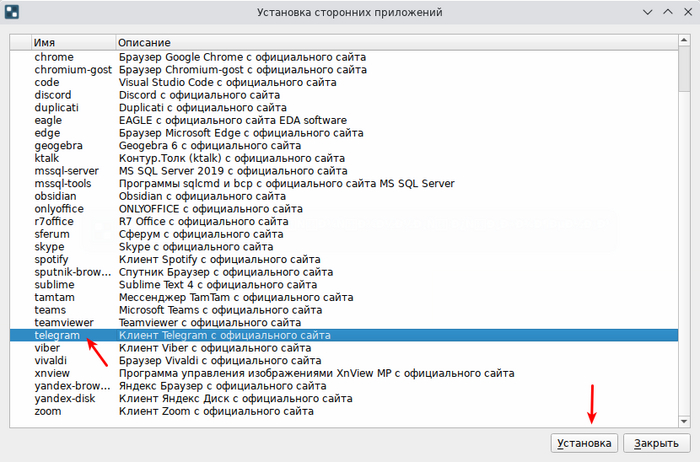Select the tamtam row
The height and width of the screenshot is (462, 700).
pyautogui.click(x=344, y=297)
